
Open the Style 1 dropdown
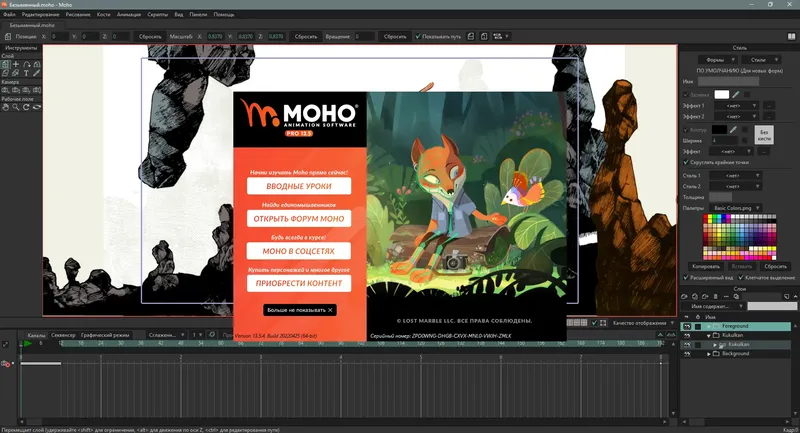coord(736,175)
